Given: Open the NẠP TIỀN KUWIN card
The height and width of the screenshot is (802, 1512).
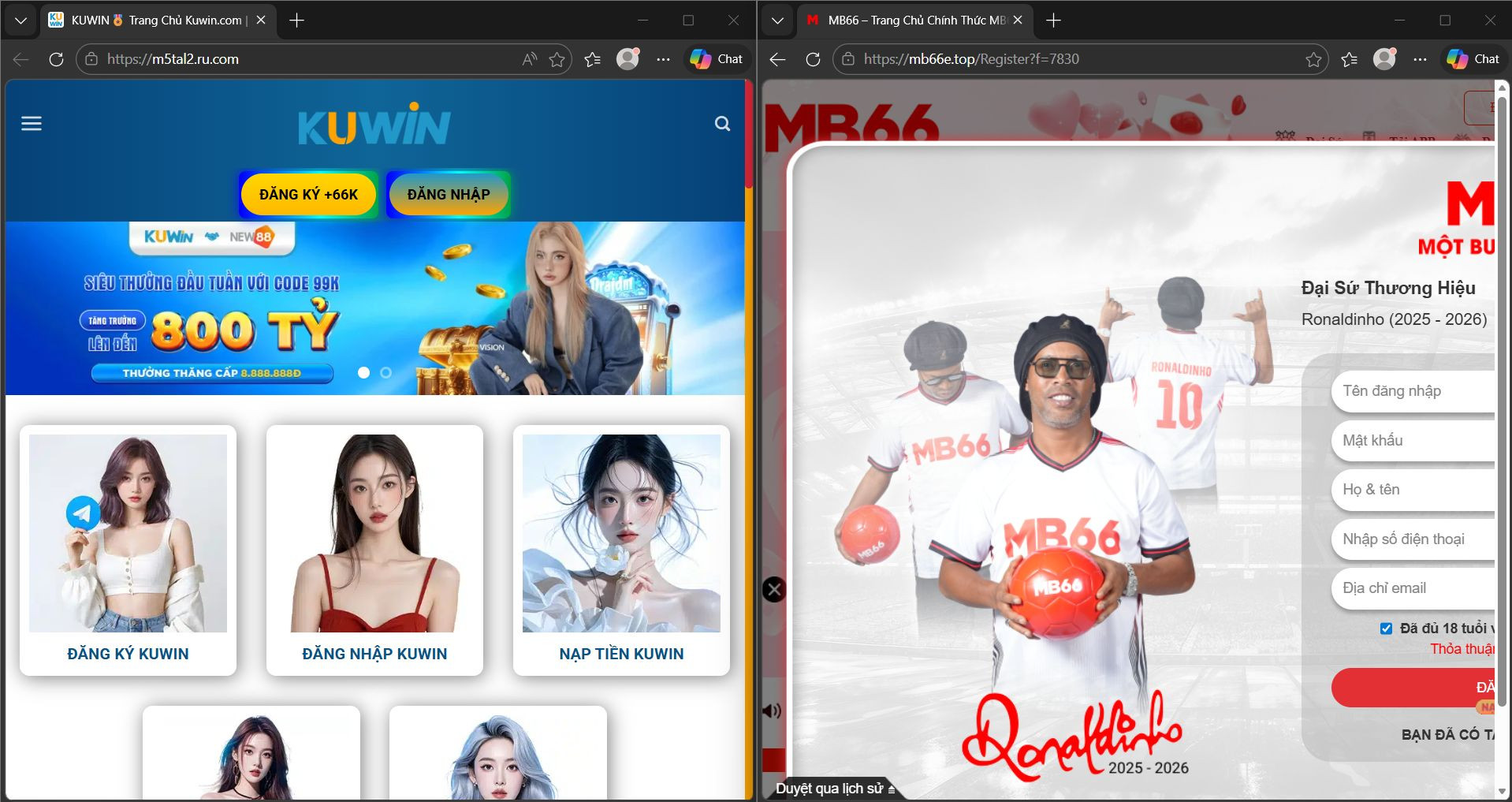Looking at the screenshot, I should (x=621, y=550).
